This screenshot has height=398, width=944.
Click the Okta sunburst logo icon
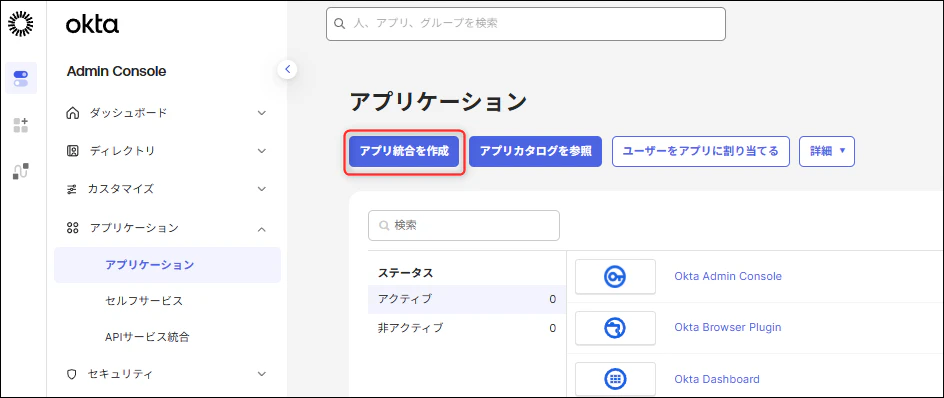pyautogui.click(x=21, y=23)
